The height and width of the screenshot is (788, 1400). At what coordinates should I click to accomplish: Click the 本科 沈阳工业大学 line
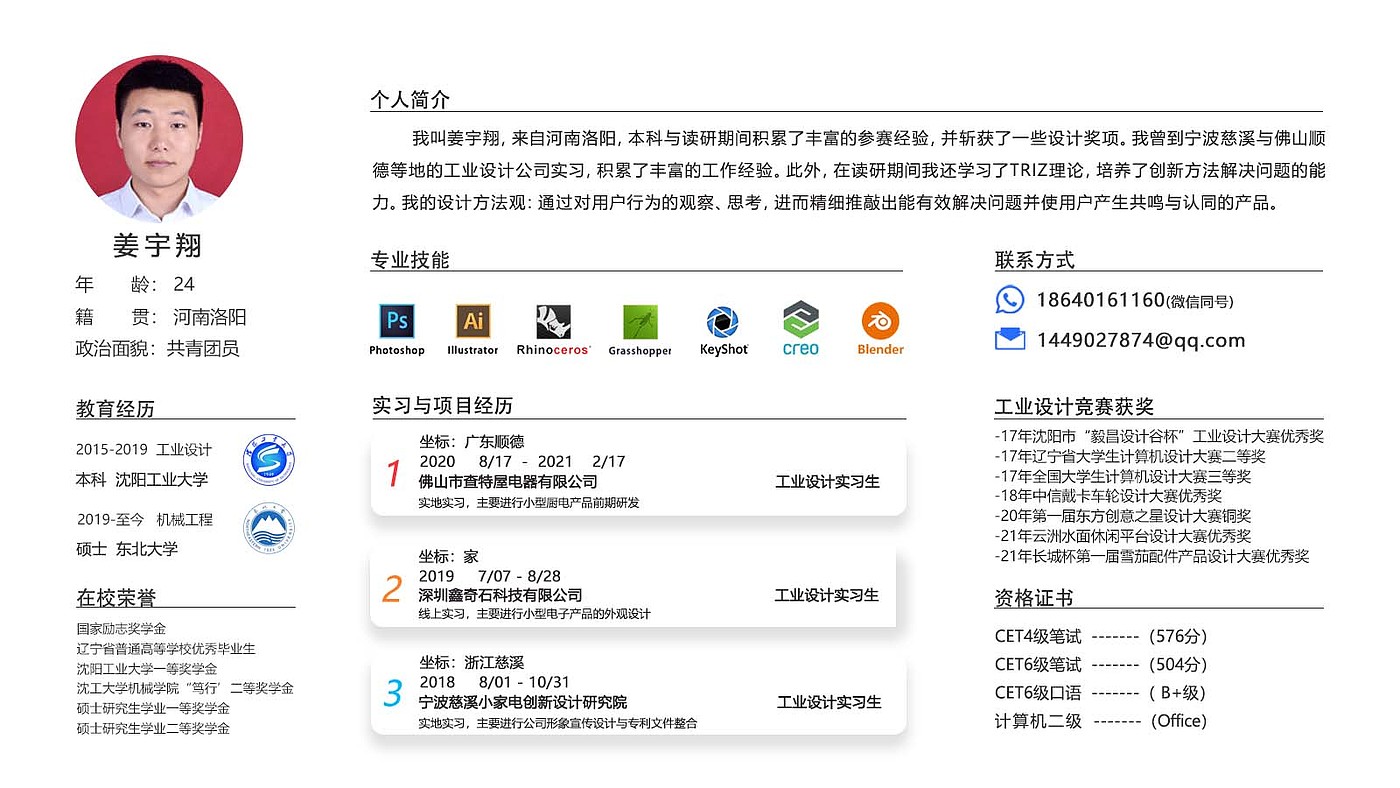click(x=142, y=480)
